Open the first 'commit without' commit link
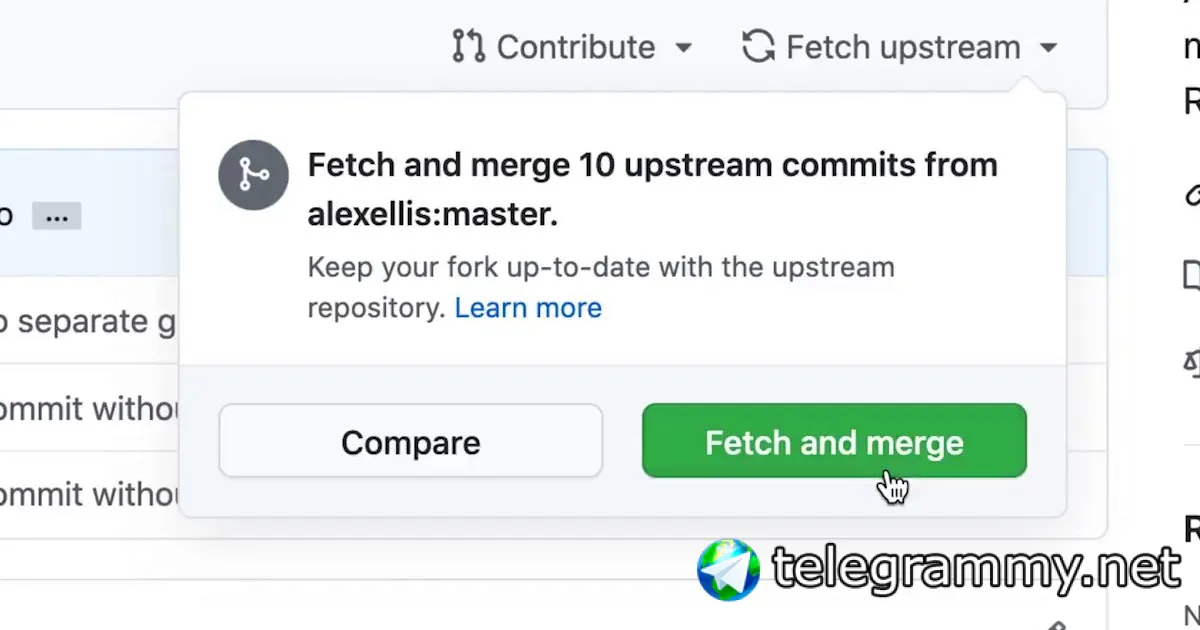This screenshot has width=1200, height=630. point(90,408)
